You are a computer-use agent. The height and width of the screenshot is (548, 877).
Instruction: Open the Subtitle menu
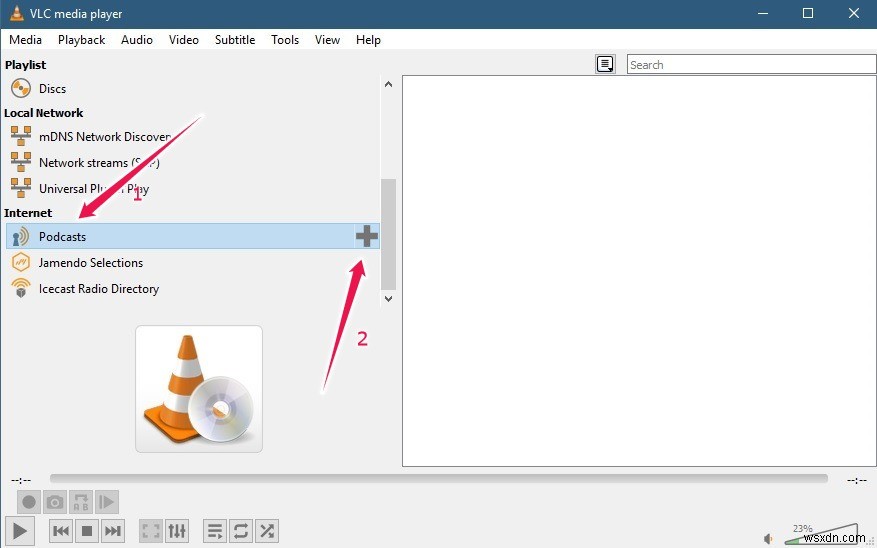pyautogui.click(x=235, y=40)
